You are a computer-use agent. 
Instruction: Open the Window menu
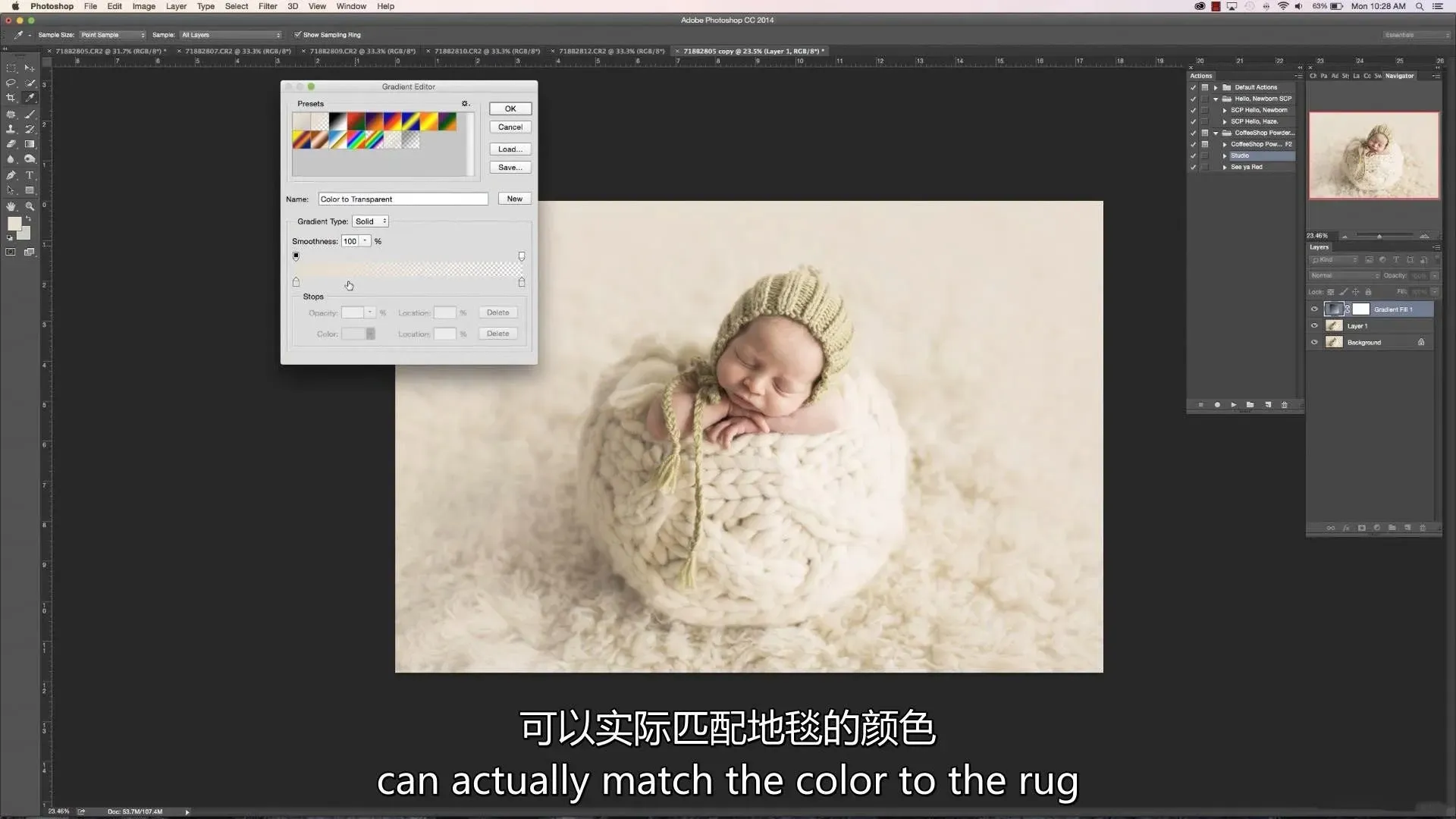pos(351,6)
